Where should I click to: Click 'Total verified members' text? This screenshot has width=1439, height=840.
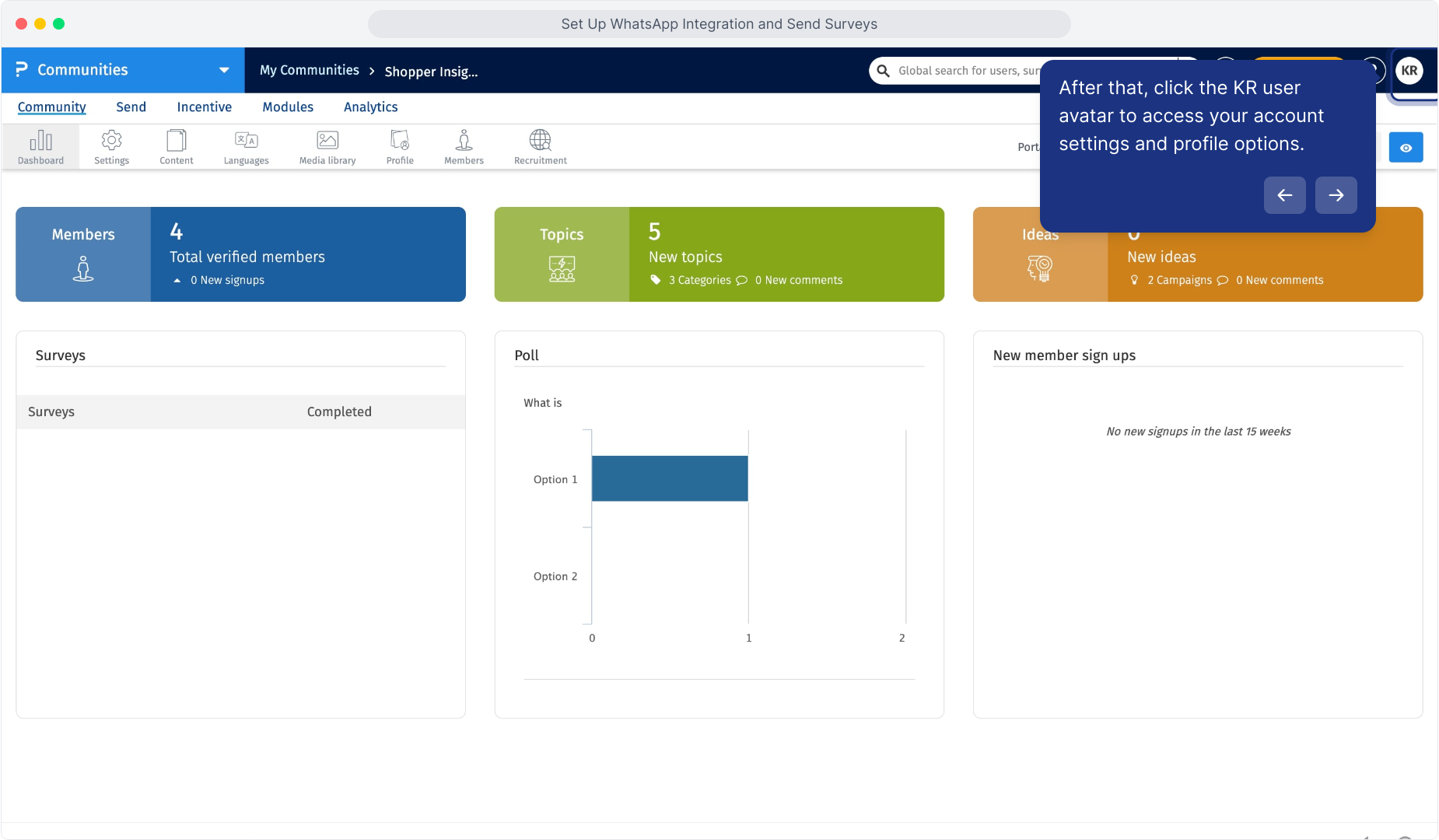(247, 257)
